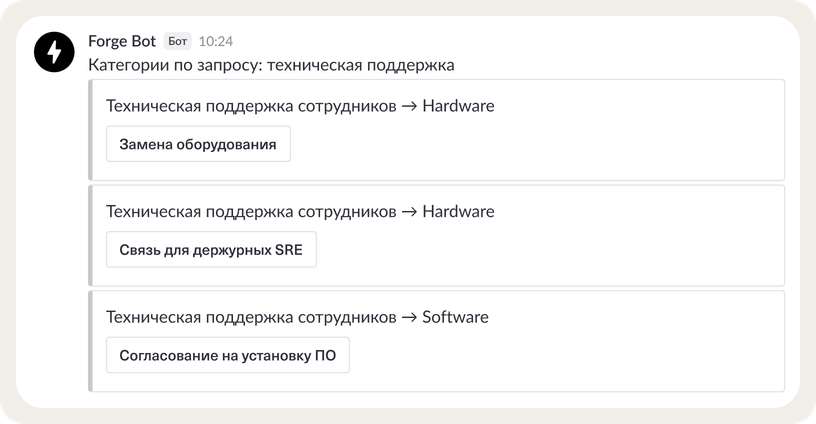The image size is (816, 424).
Task: Click the gray left bar of the Software card
Action: tap(91, 340)
